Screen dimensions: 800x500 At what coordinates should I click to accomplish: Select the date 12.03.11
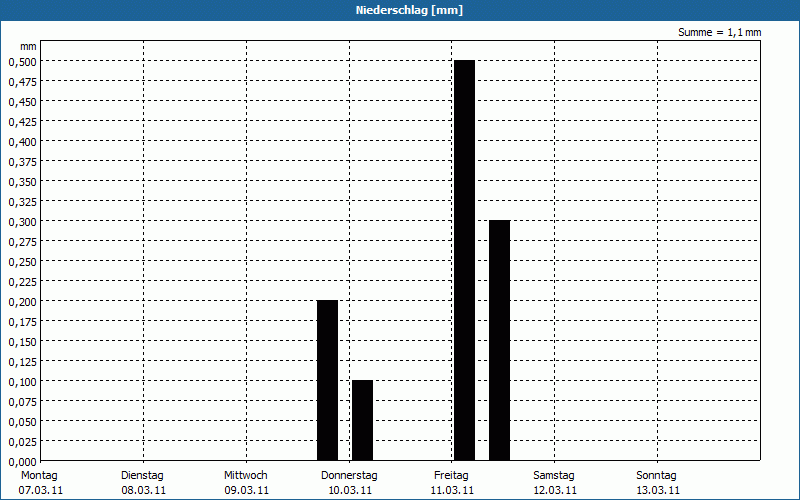pos(555,491)
